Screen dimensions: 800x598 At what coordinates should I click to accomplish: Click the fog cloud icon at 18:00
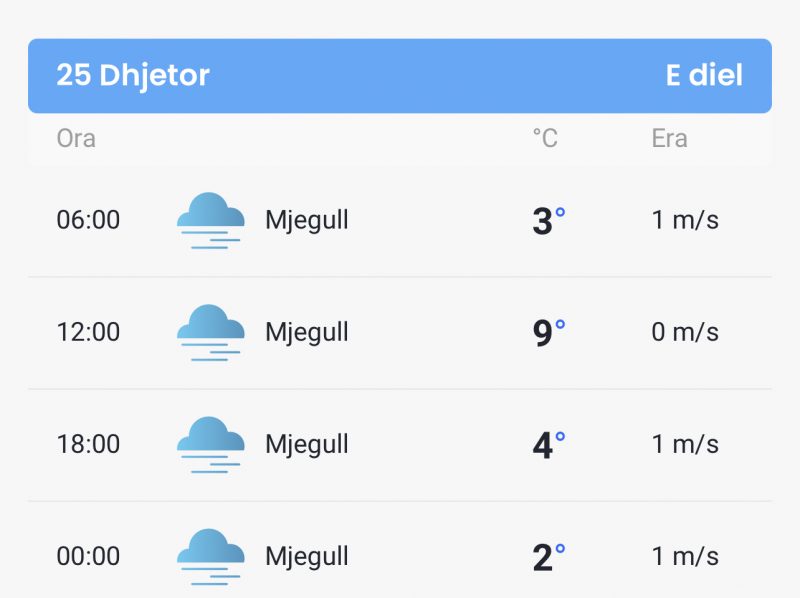pyautogui.click(x=211, y=444)
